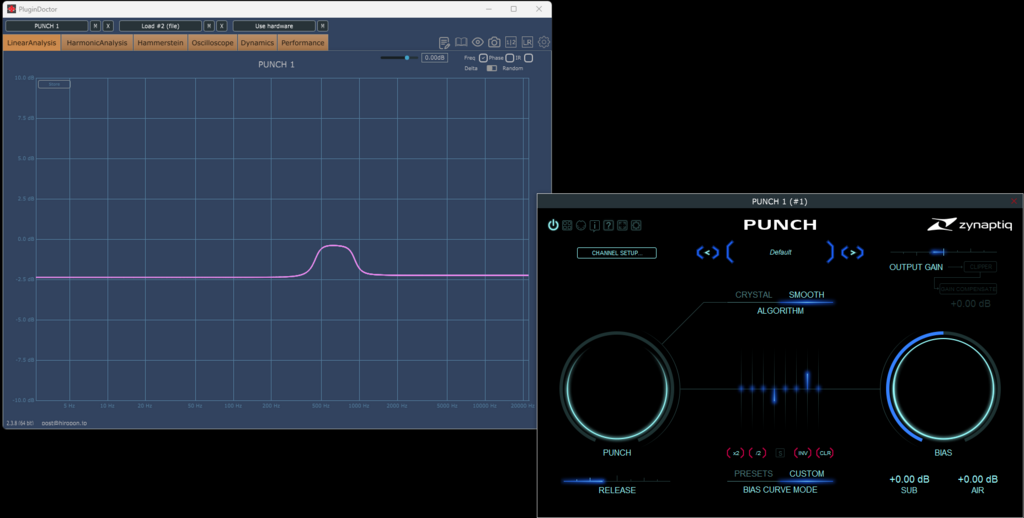This screenshot has height=518, width=1024.
Task: Click the x2 bias curve button
Action: click(736, 453)
